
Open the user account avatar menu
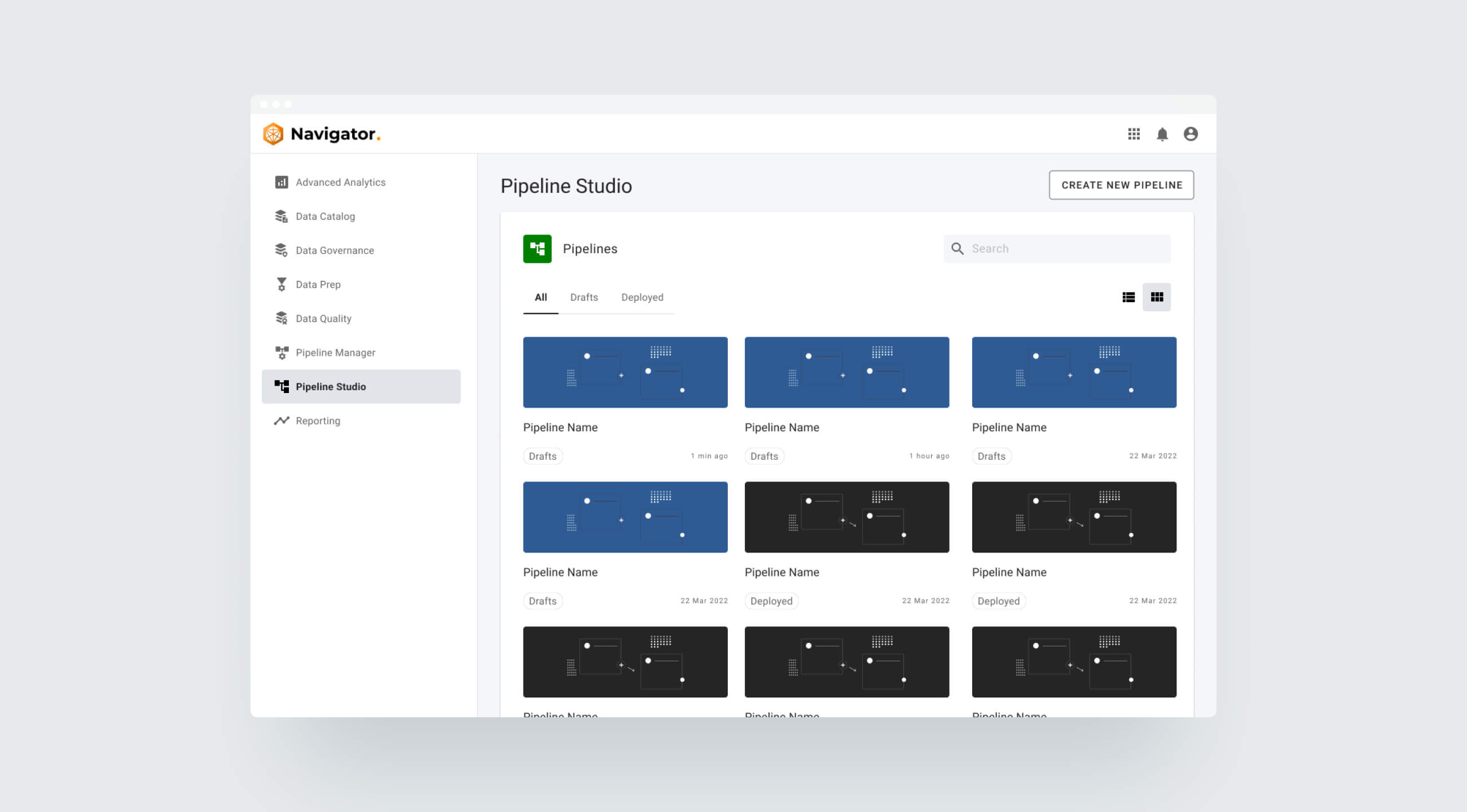click(1191, 134)
